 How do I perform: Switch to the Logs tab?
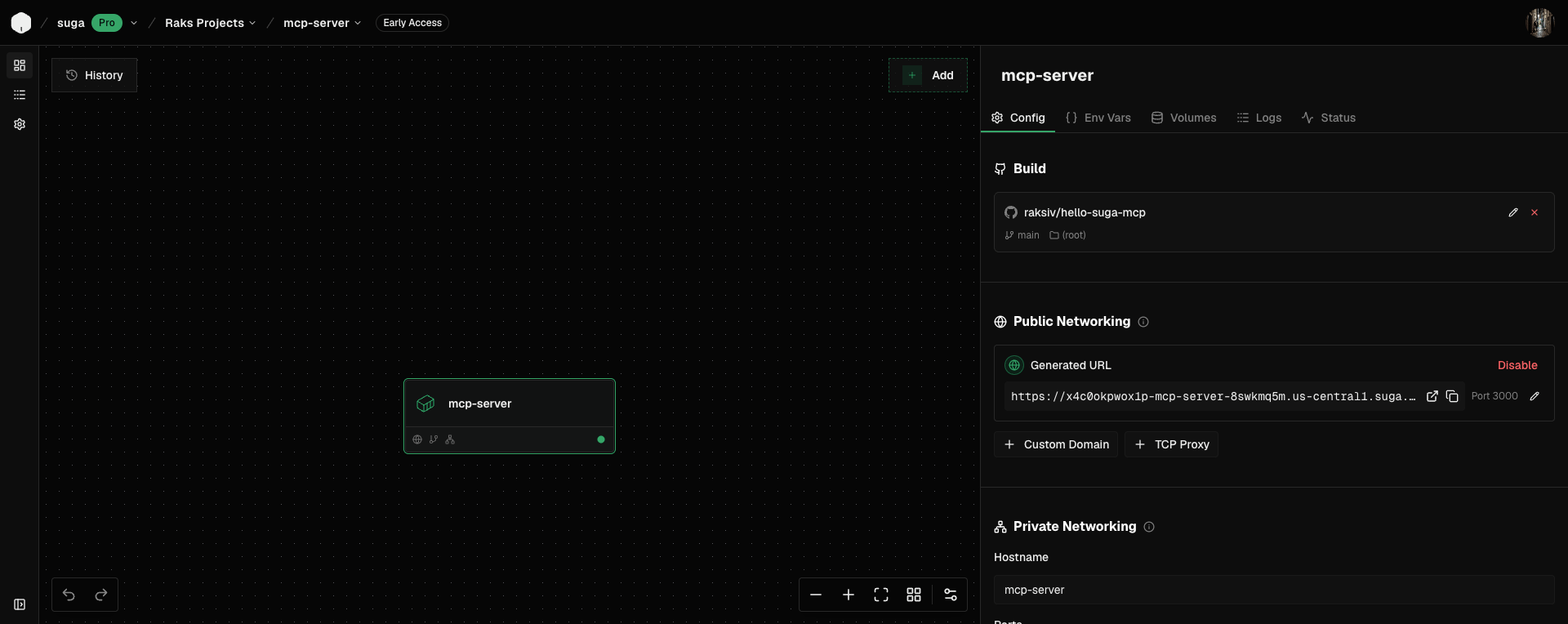(x=1259, y=118)
